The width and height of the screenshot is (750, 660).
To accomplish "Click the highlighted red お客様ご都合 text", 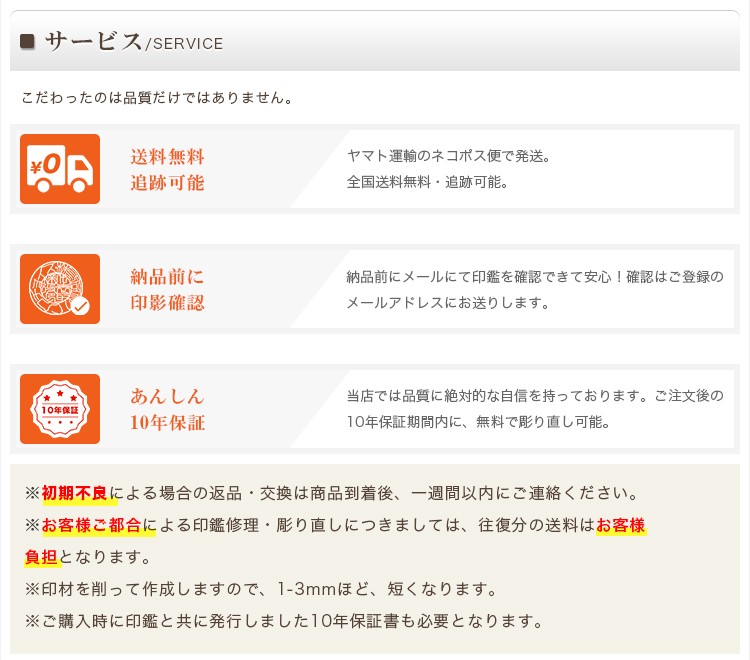I will [91, 525].
